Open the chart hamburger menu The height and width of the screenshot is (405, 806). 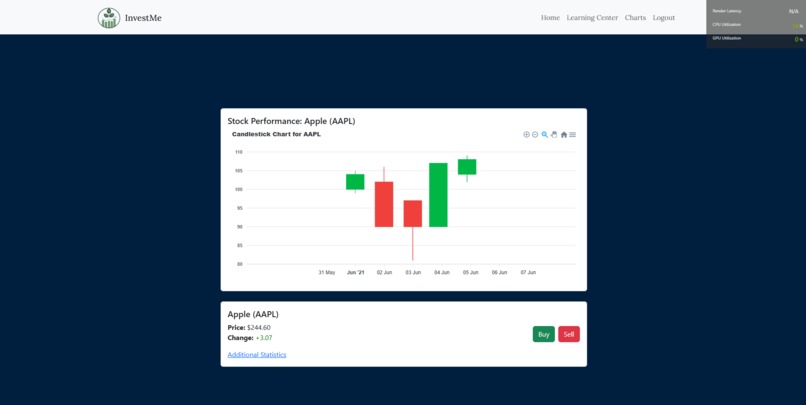pos(573,135)
